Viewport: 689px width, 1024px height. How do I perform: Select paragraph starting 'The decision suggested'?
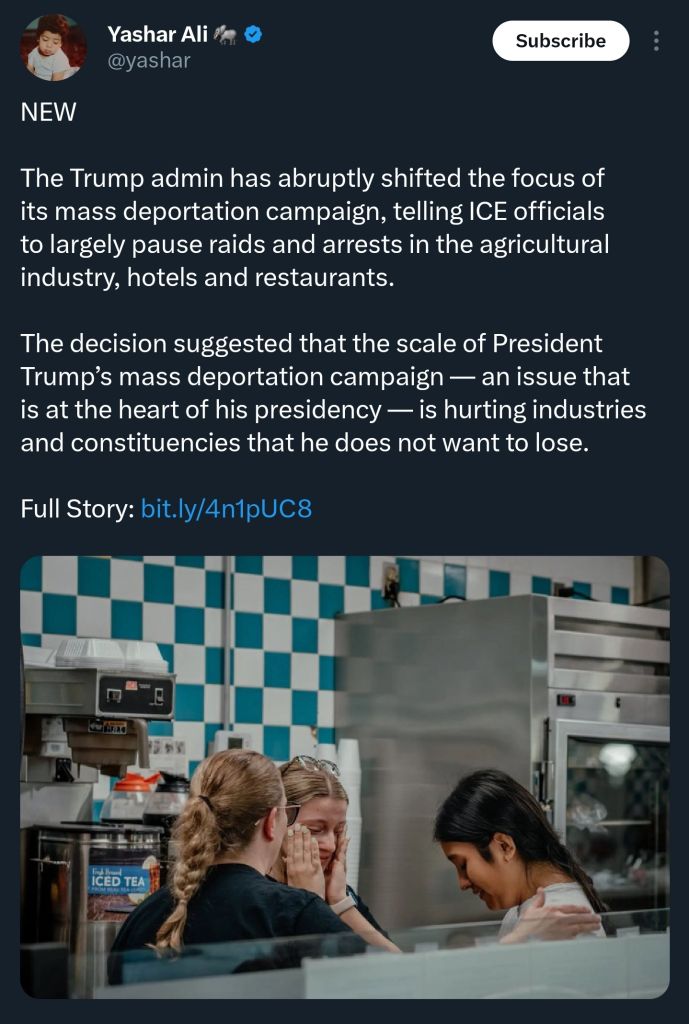tap(333, 393)
